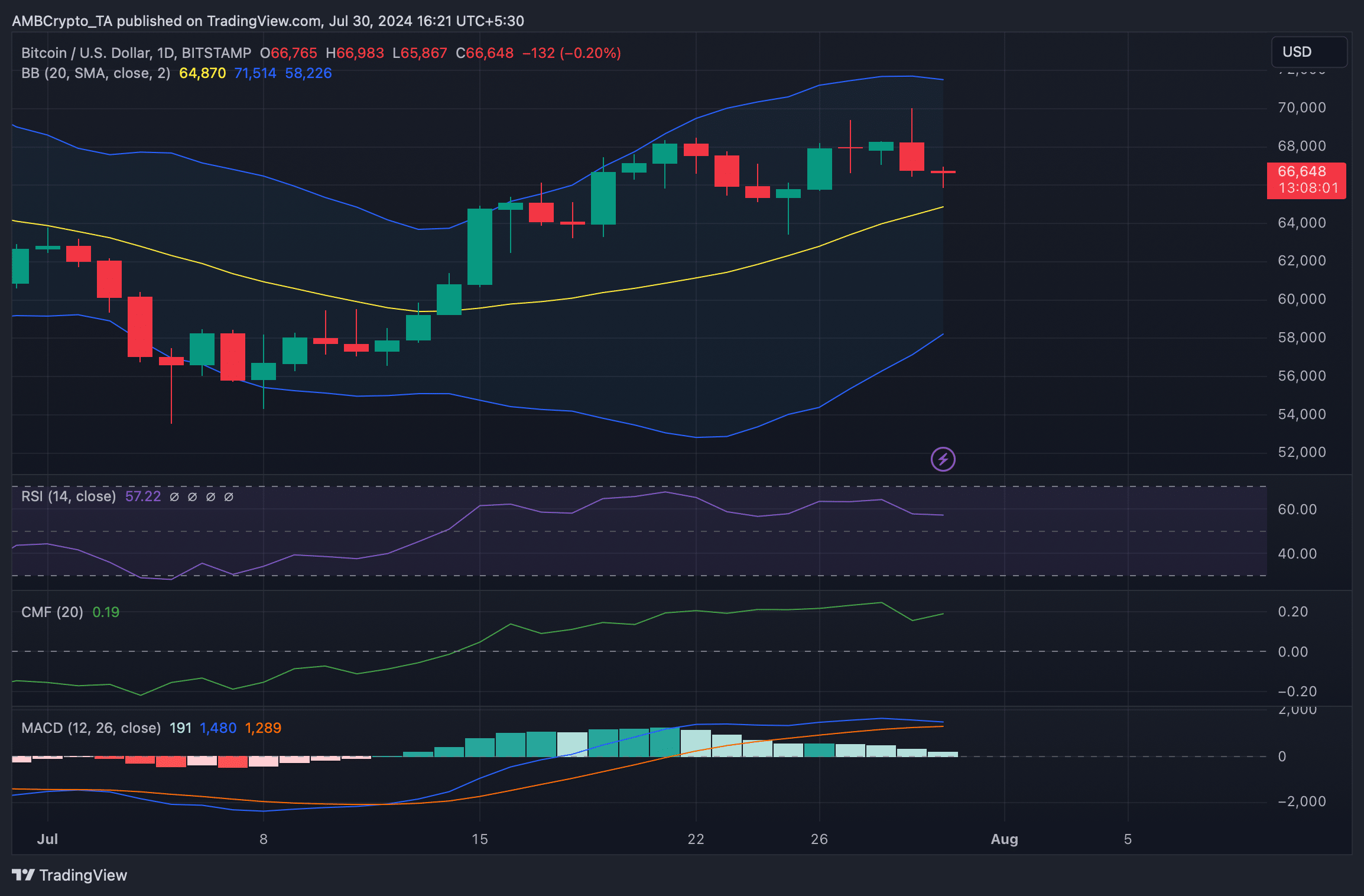Click the CMF value 0.19

[106, 612]
